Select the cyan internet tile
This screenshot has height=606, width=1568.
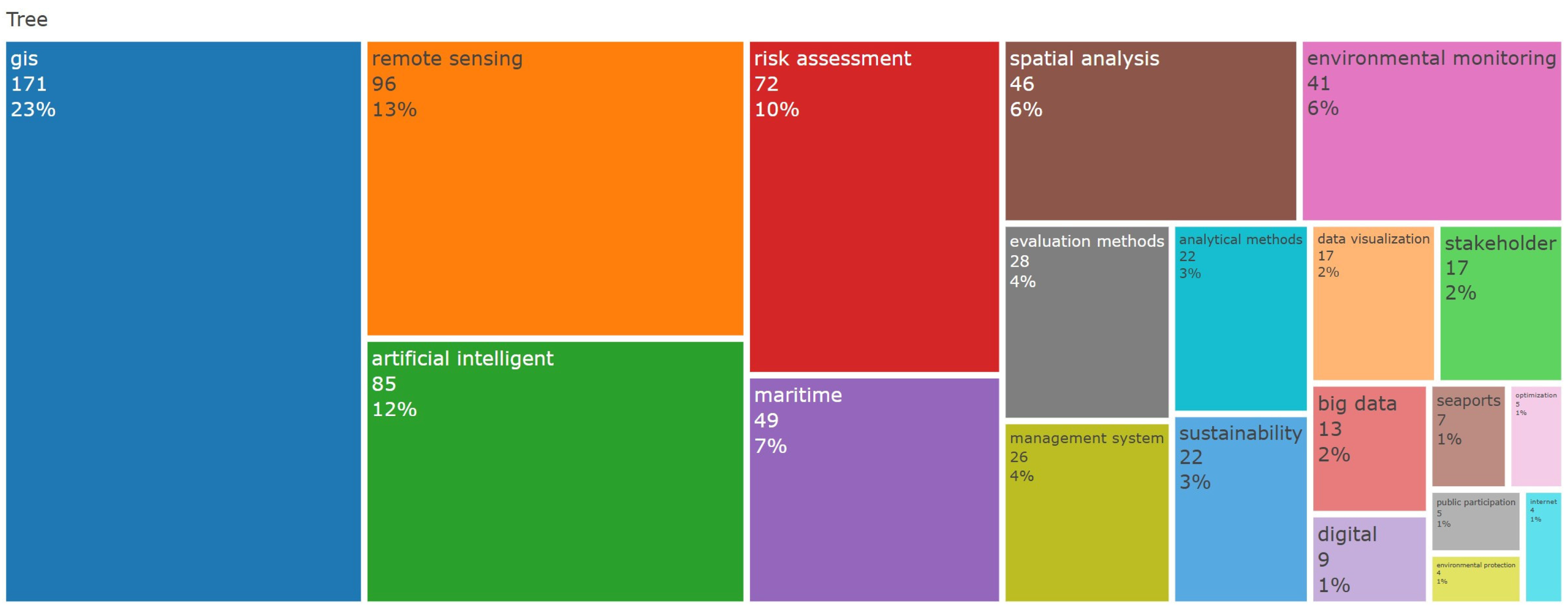pos(1543,546)
